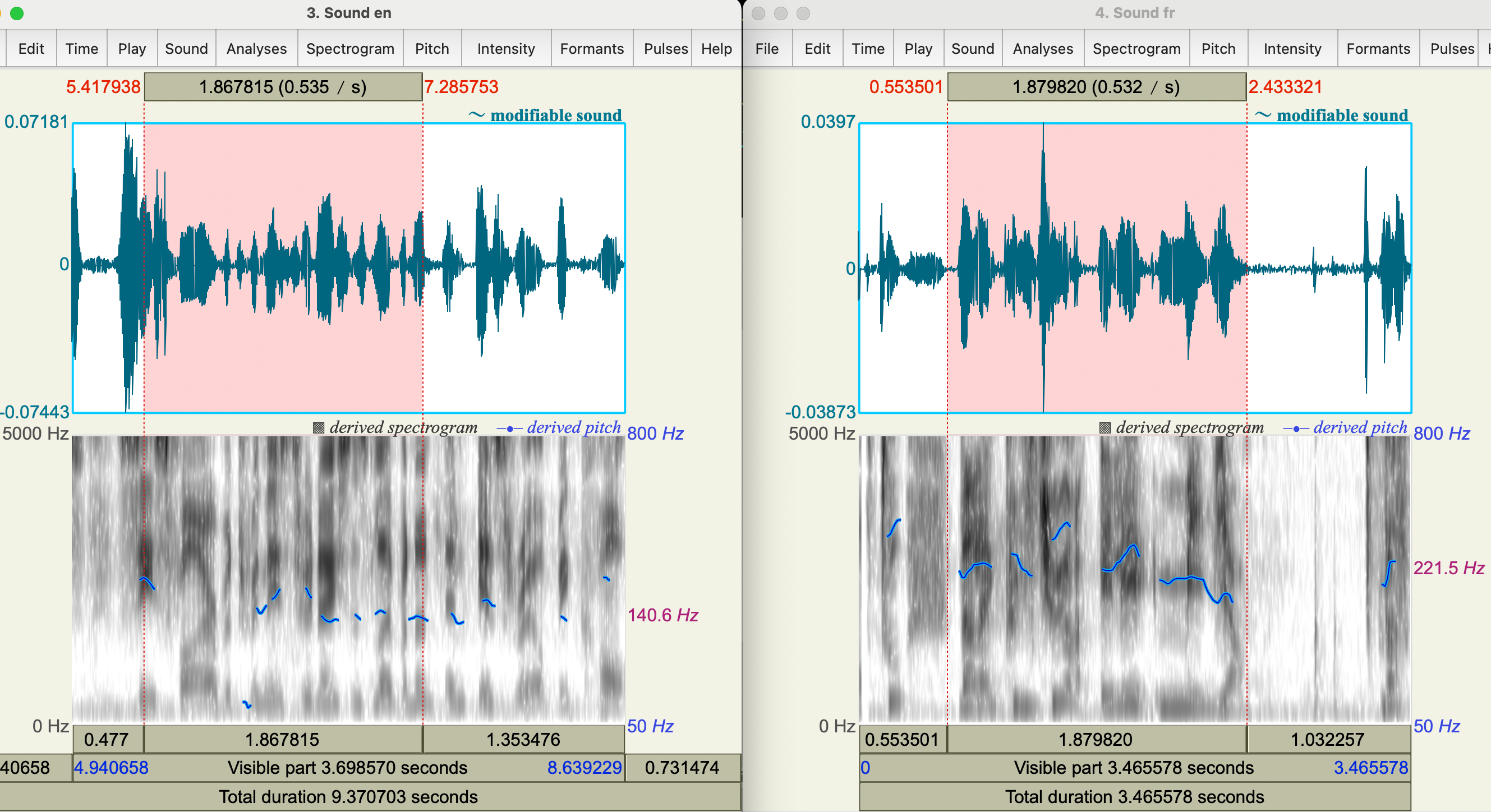1491x812 pixels.
Task: Click selection end time 7.285753
Action: (461, 87)
